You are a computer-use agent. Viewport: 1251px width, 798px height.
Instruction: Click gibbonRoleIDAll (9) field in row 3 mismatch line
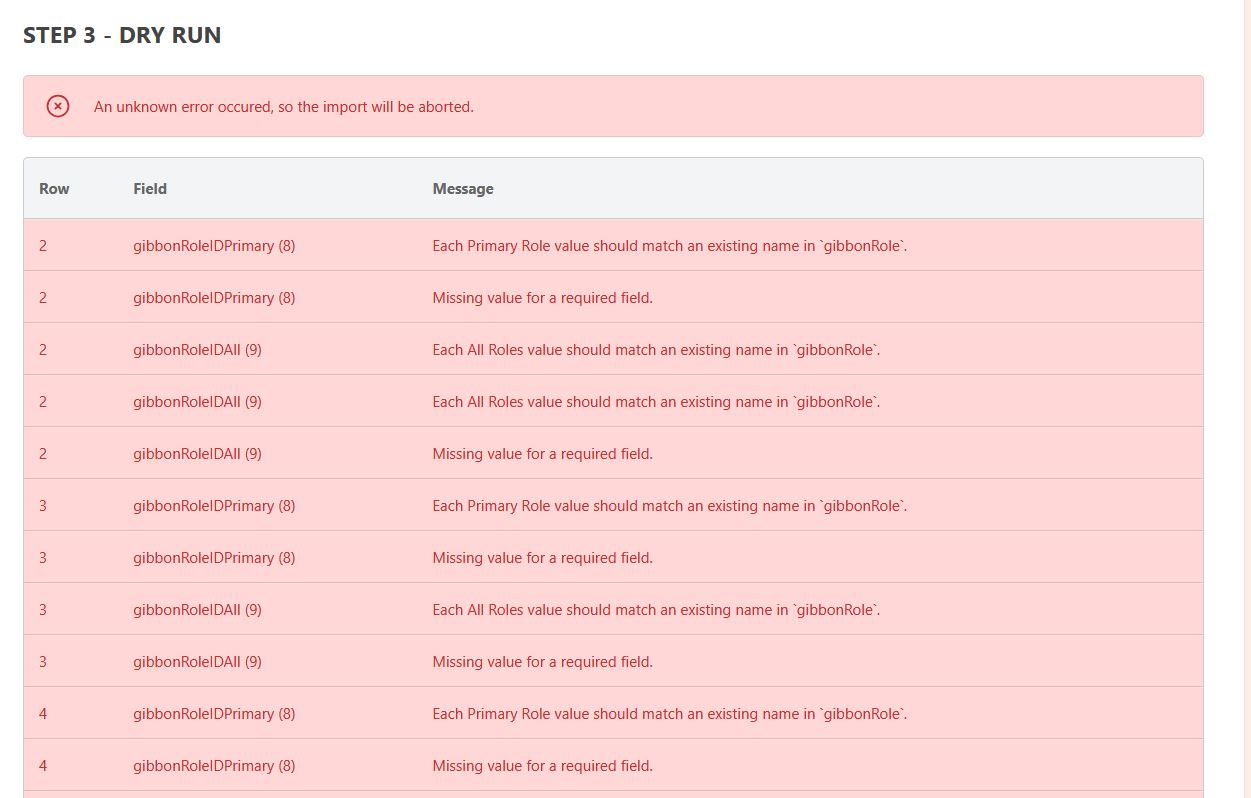pos(197,609)
